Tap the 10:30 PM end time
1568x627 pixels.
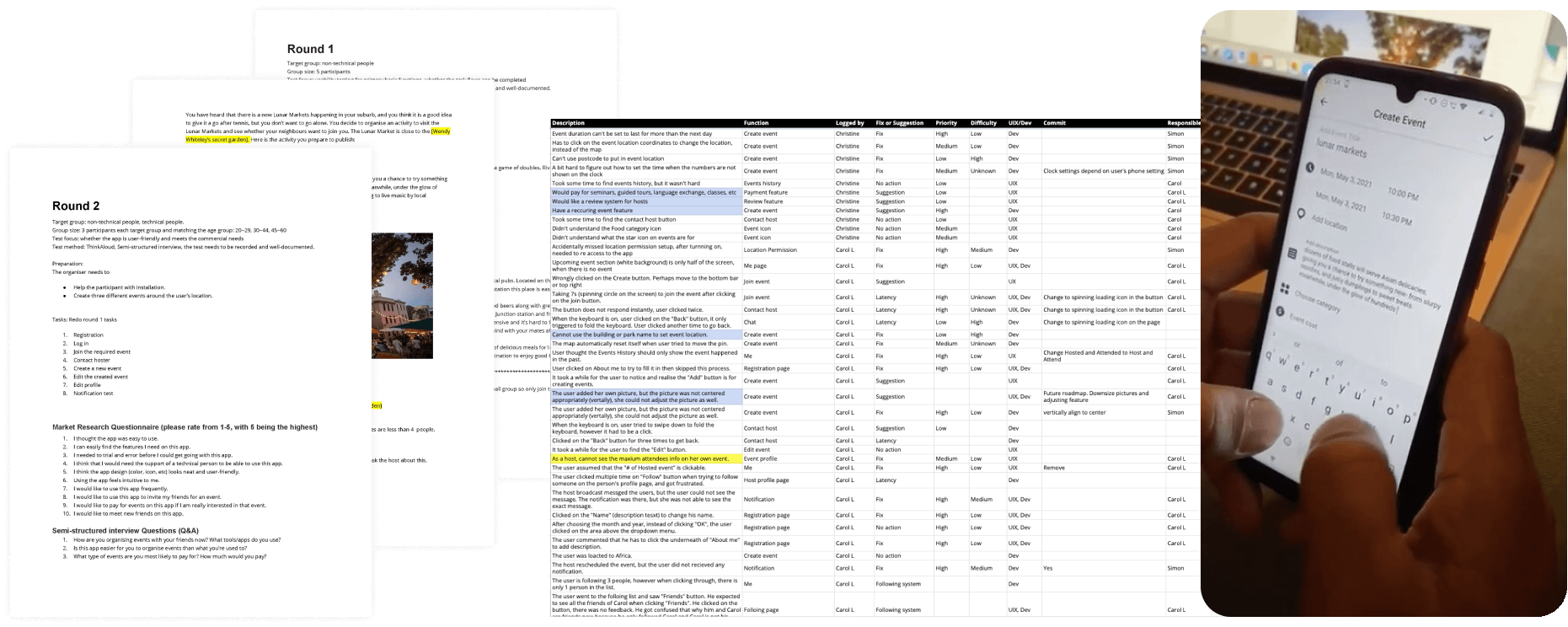(x=1395, y=219)
